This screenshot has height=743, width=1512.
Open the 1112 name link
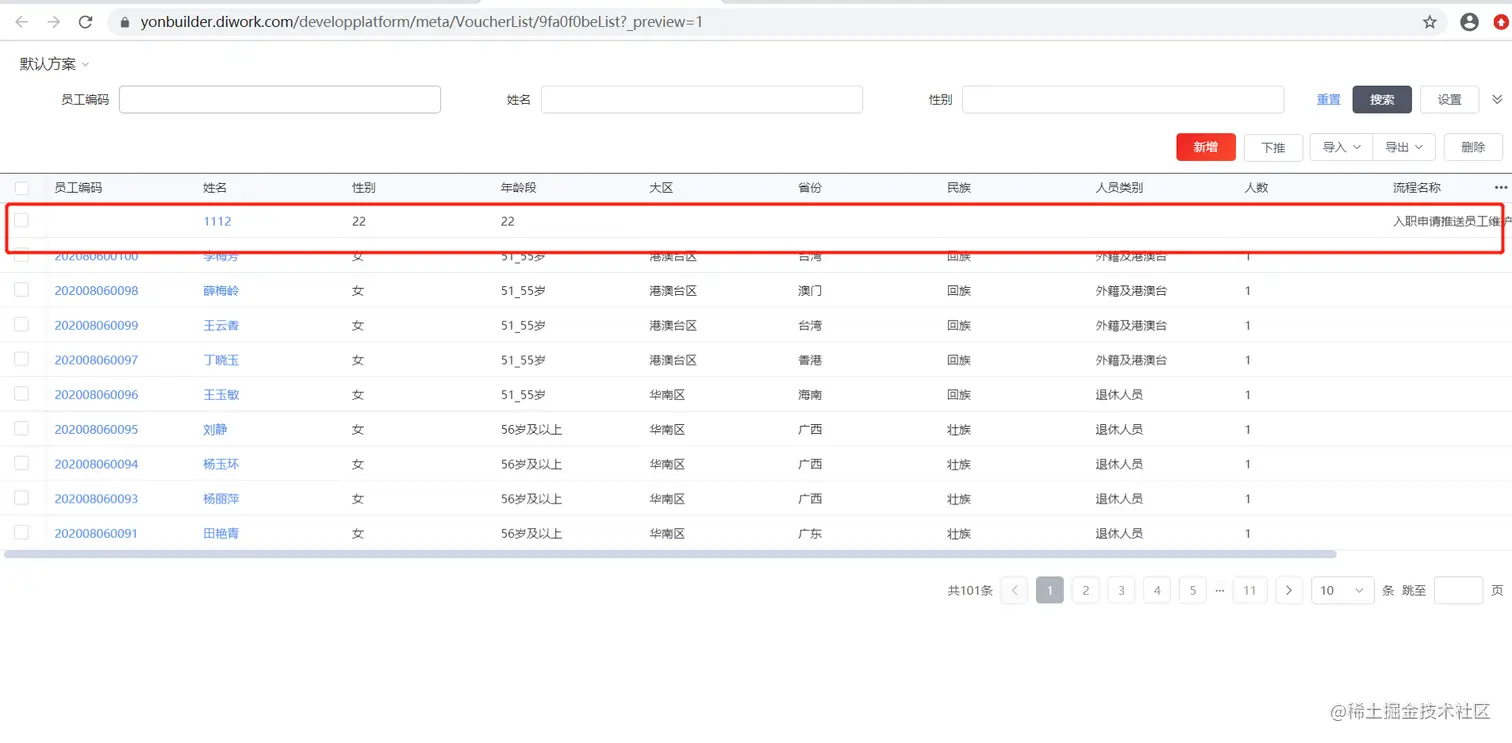point(217,221)
